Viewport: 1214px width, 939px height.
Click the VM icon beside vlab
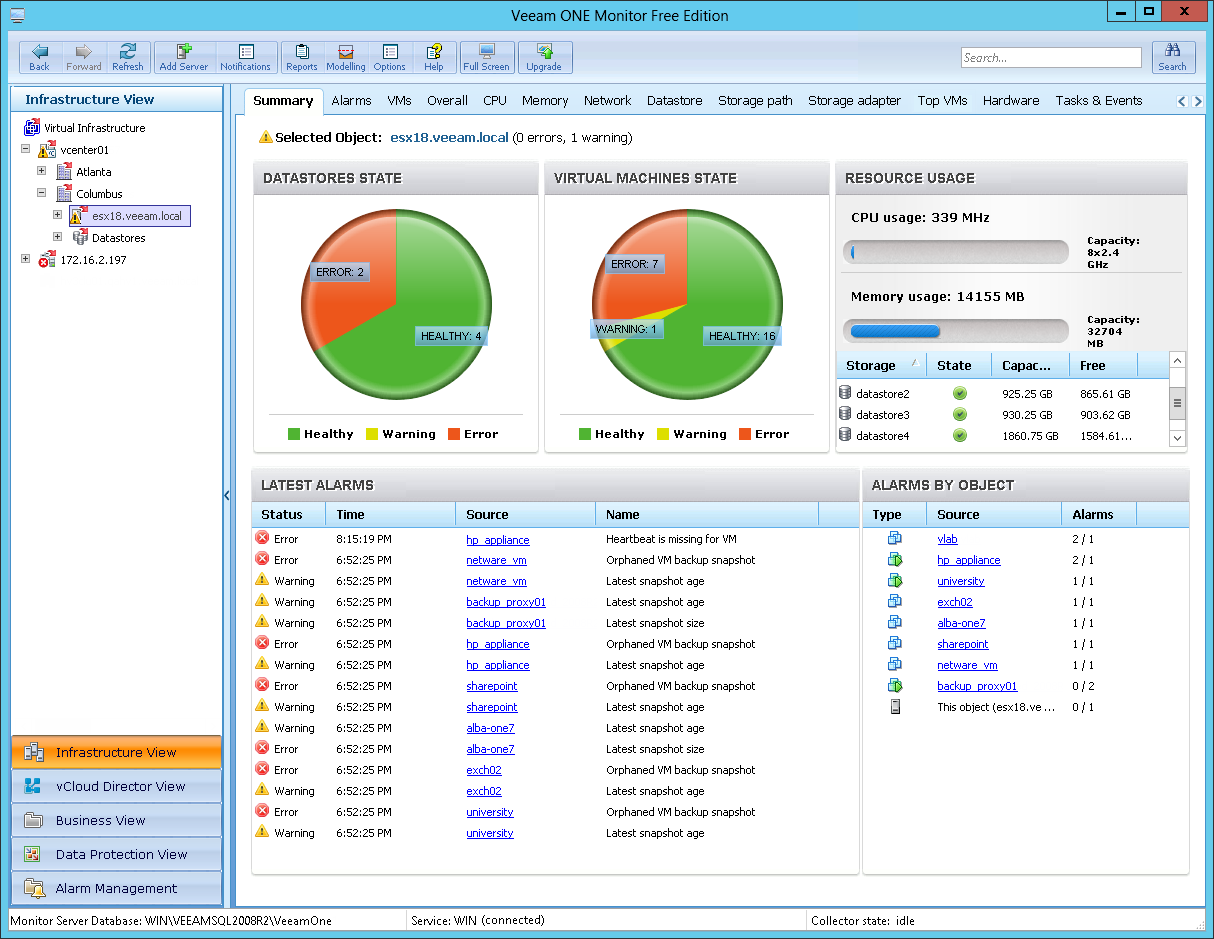pyautogui.click(x=895, y=538)
